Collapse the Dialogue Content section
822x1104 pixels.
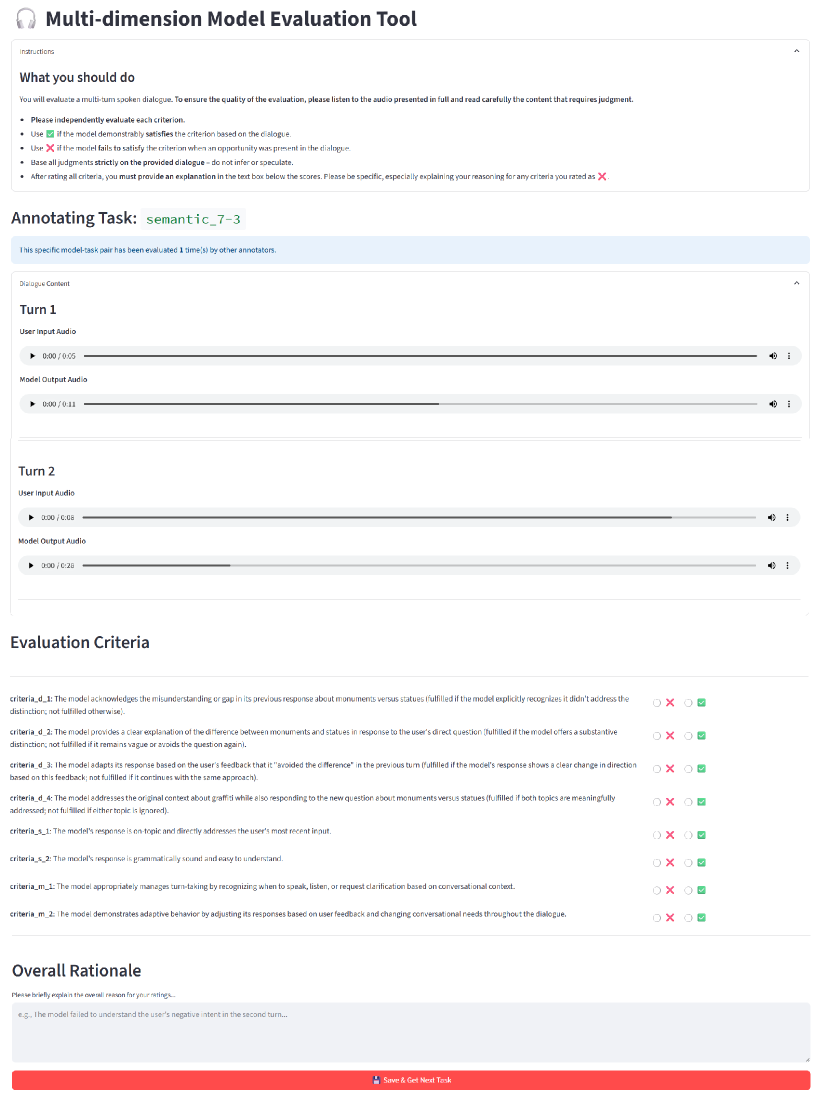click(x=796, y=283)
